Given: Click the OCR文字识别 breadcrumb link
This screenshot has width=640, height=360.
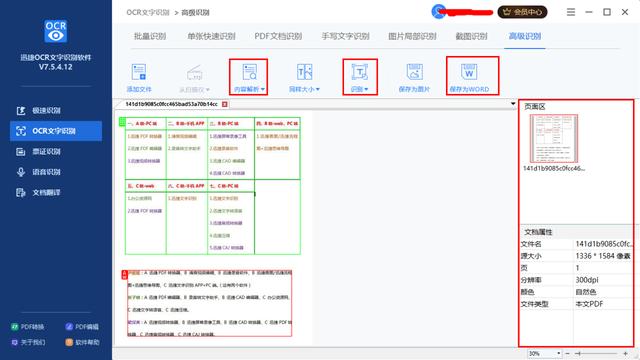Looking at the screenshot, I should (148, 13).
